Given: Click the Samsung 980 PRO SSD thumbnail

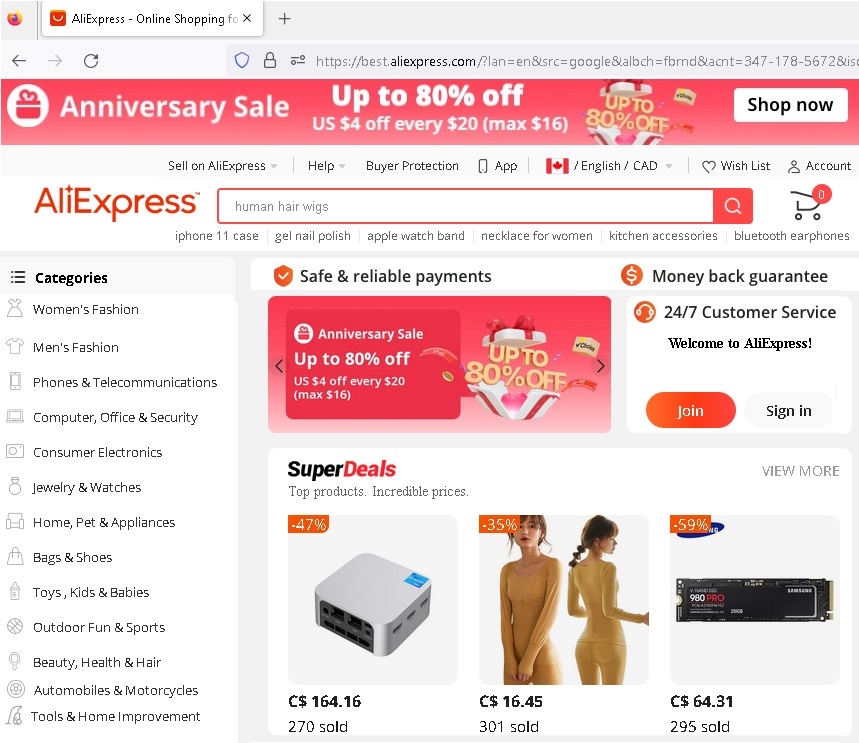Looking at the screenshot, I should point(754,600).
